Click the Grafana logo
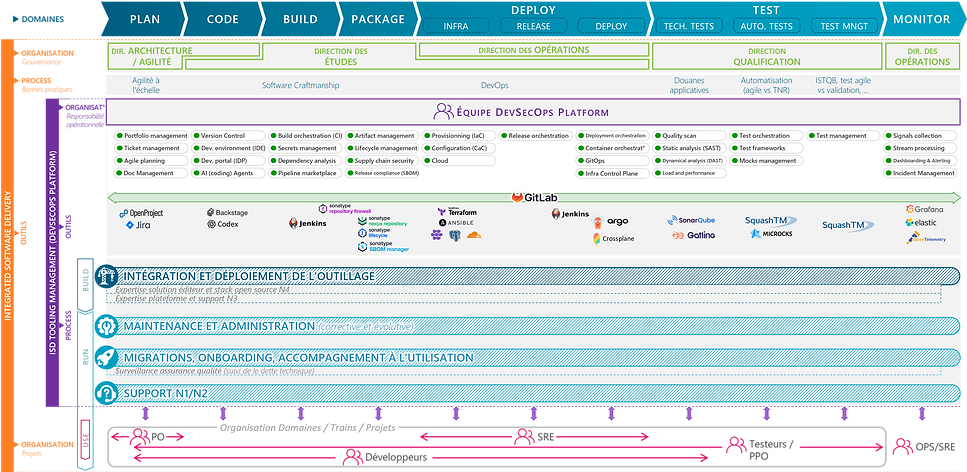This screenshot has width=967, height=472. click(925, 209)
